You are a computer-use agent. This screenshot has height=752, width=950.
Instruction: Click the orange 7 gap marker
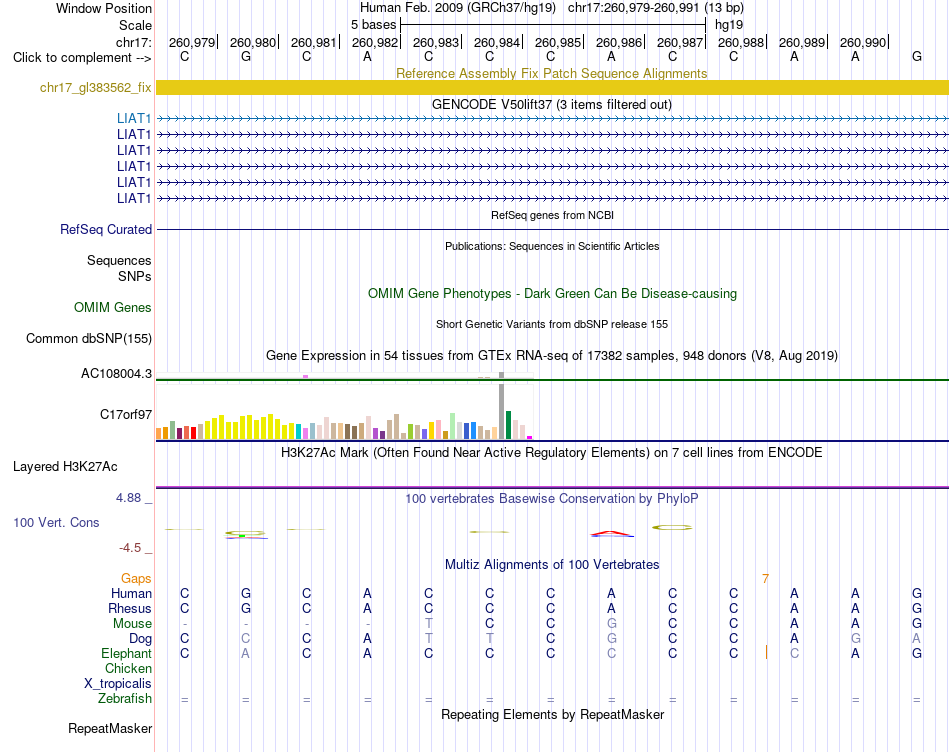click(x=765, y=579)
